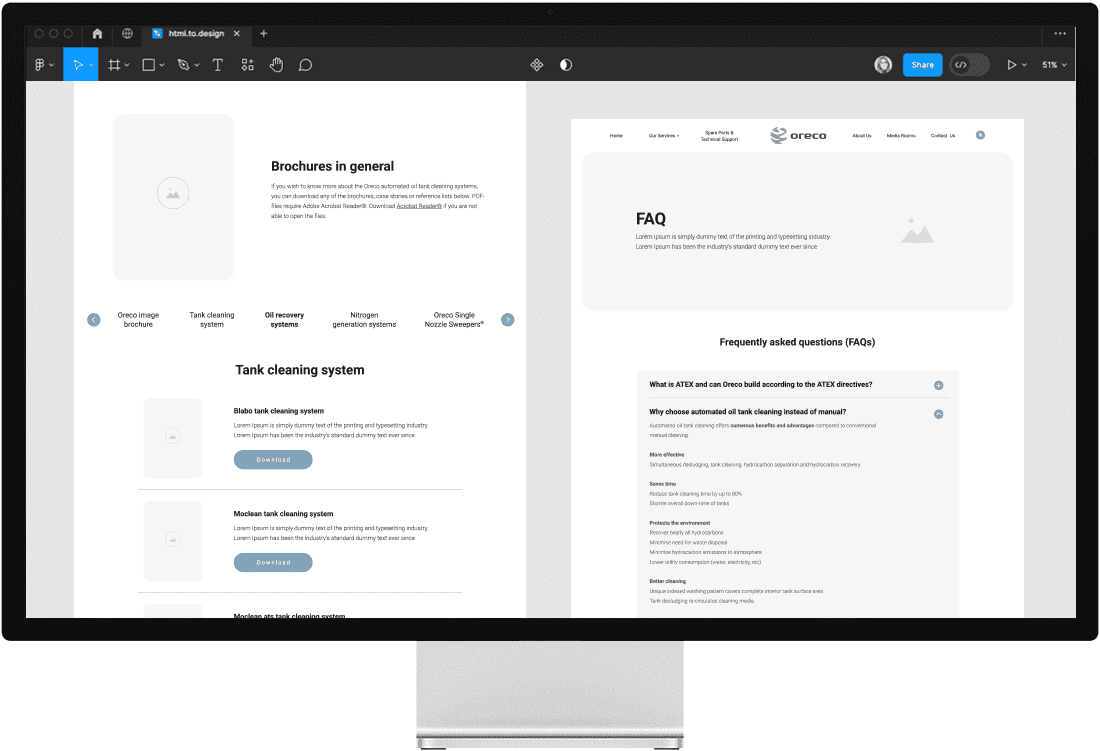Screen dimensions: 1100x751
Task: Select the Comment tool
Action: pos(305,65)
